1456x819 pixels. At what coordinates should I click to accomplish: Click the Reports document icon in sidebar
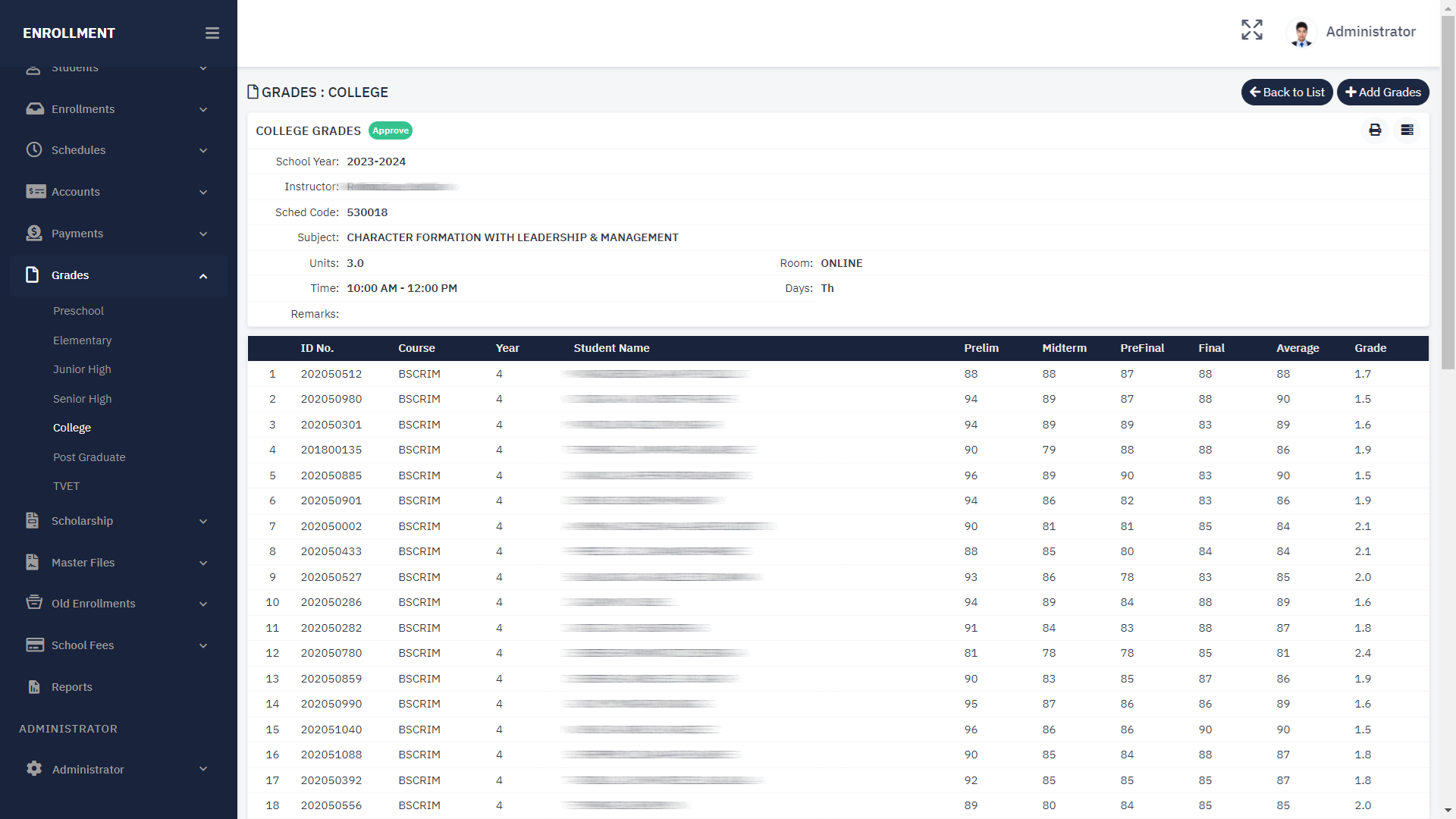tap(34, 687)
